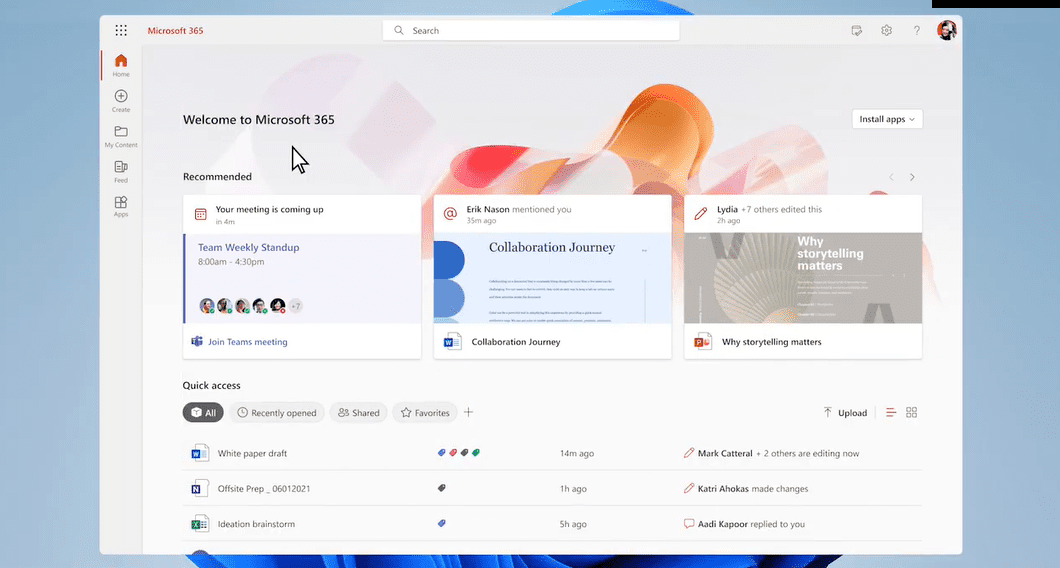Click PowerPoint icon on storytelling card

pyautogui.click(x=703, y=341)
